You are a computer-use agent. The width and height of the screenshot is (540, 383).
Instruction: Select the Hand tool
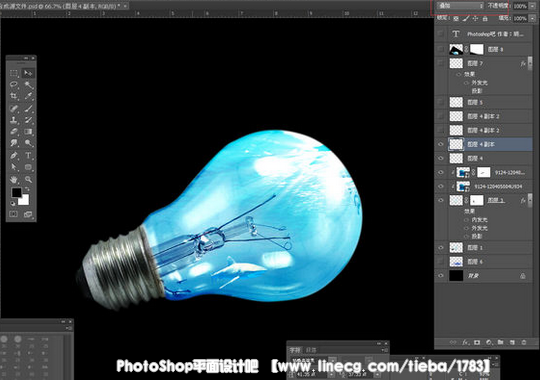(14, 179)
